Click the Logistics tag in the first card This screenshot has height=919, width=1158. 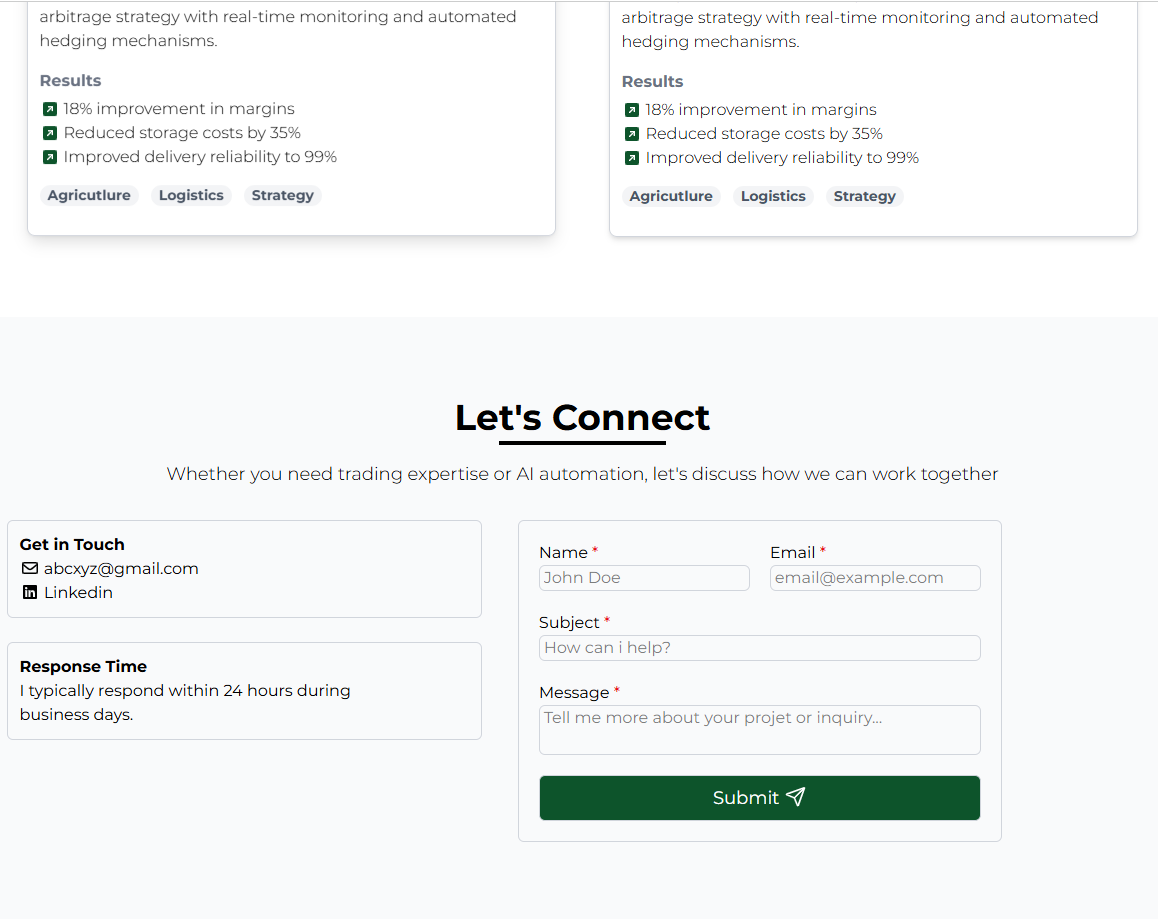tap(191, 196)
